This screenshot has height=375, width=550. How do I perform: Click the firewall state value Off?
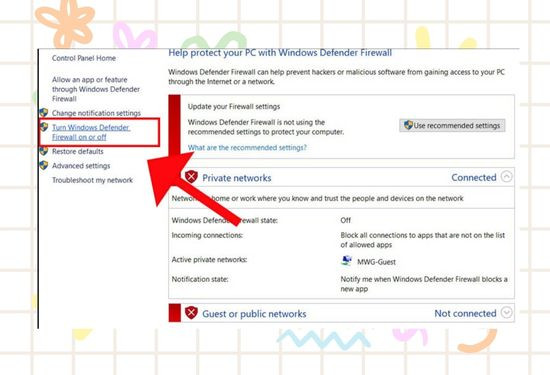[346, 220]
